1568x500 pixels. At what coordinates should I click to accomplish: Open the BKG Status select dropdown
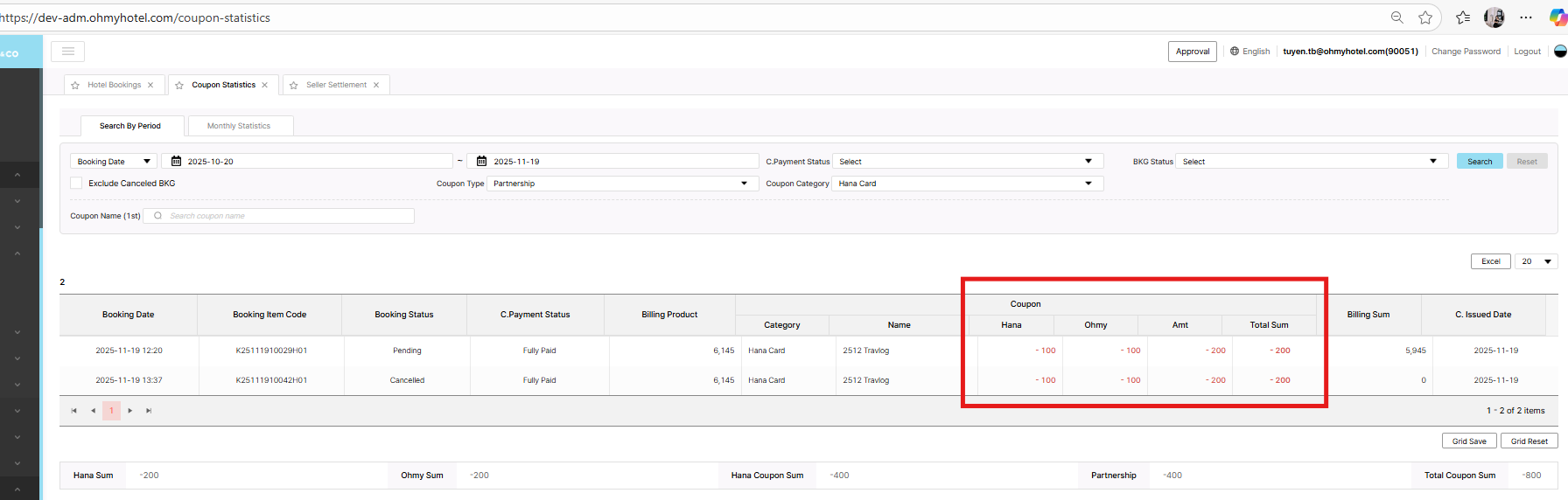click(x=1310, y=162)
